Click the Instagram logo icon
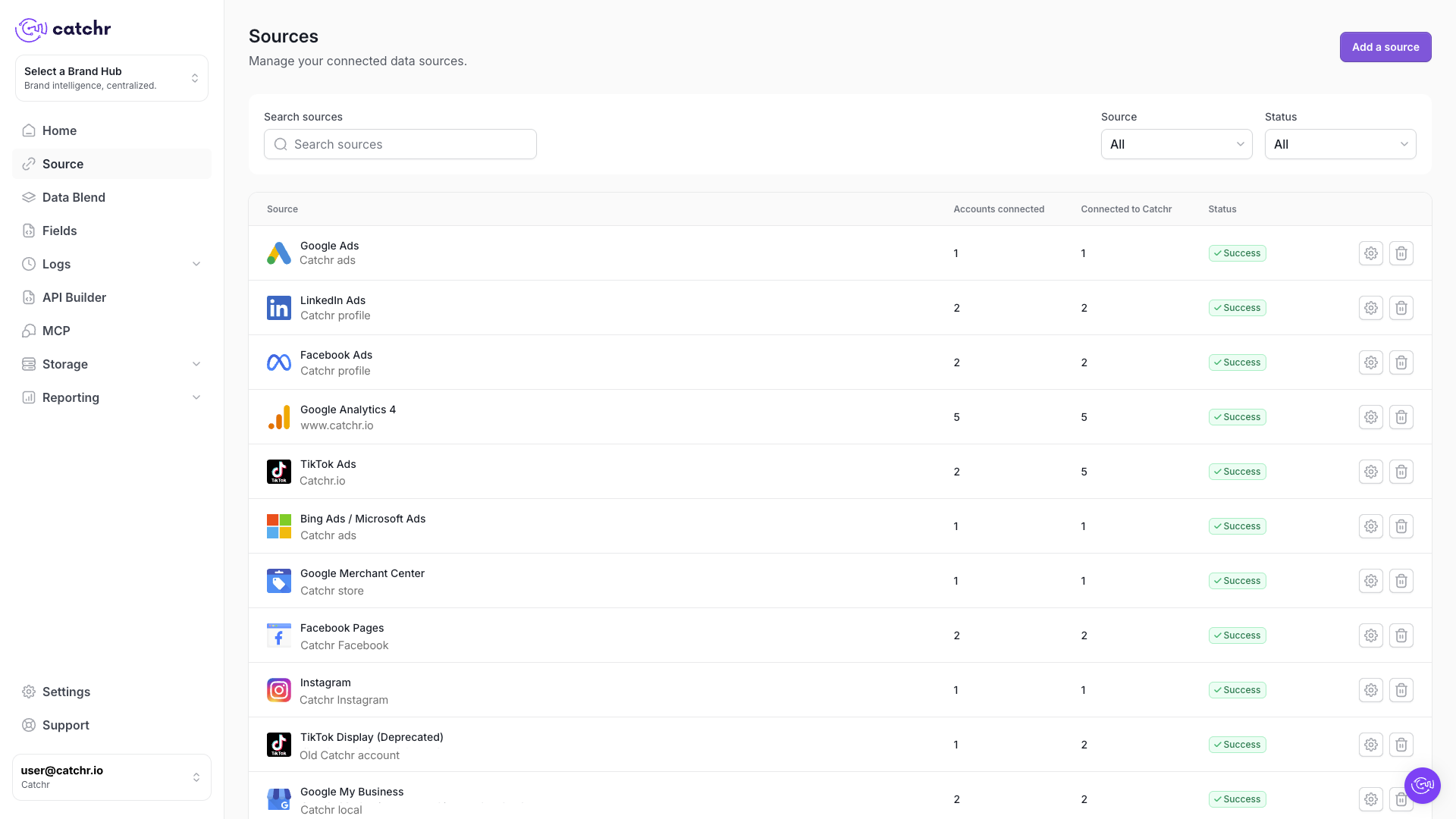1456x819 pixels. tap(279, 690)
